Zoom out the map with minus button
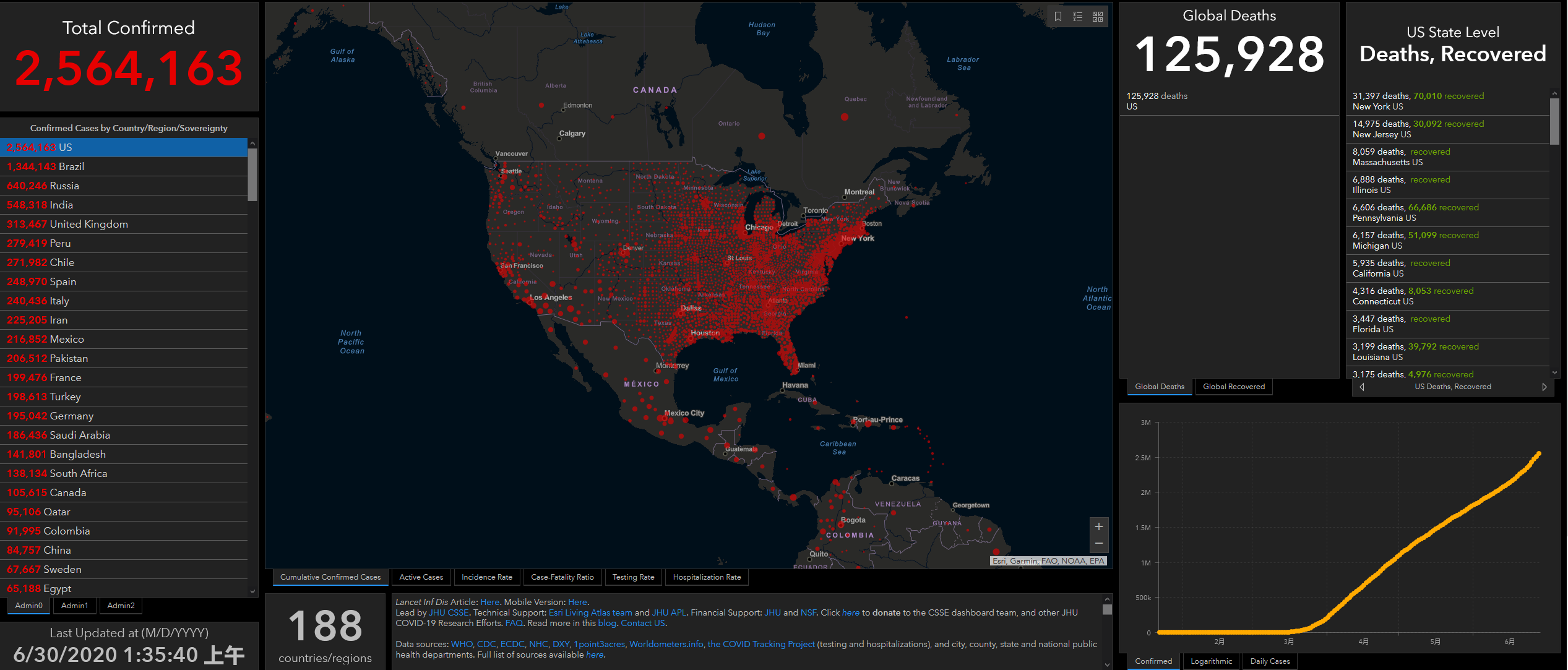 1099,544
